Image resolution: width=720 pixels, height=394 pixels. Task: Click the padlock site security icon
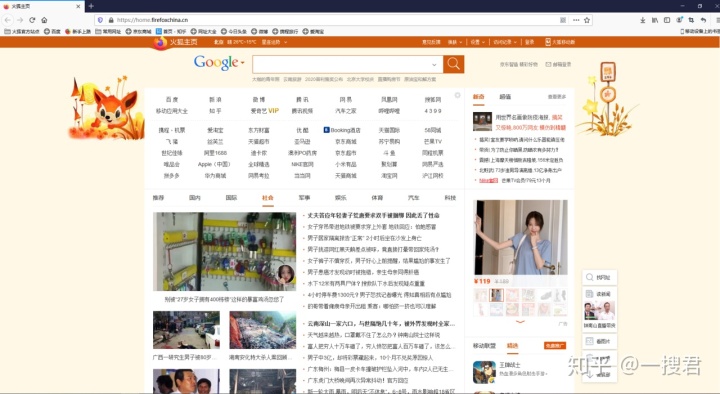click(x=111, y=20)
